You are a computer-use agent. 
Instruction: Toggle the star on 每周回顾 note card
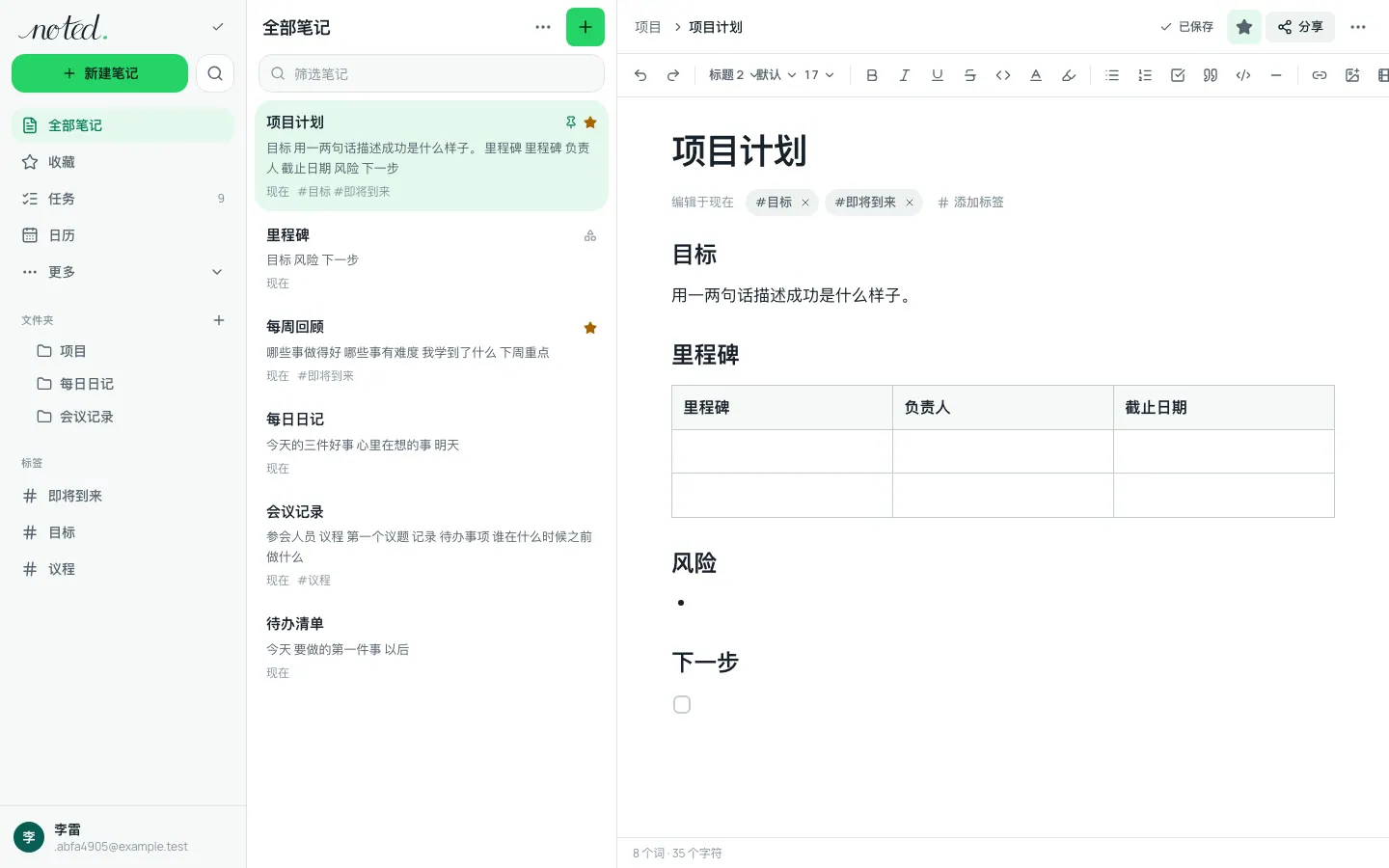pos(590,328)
